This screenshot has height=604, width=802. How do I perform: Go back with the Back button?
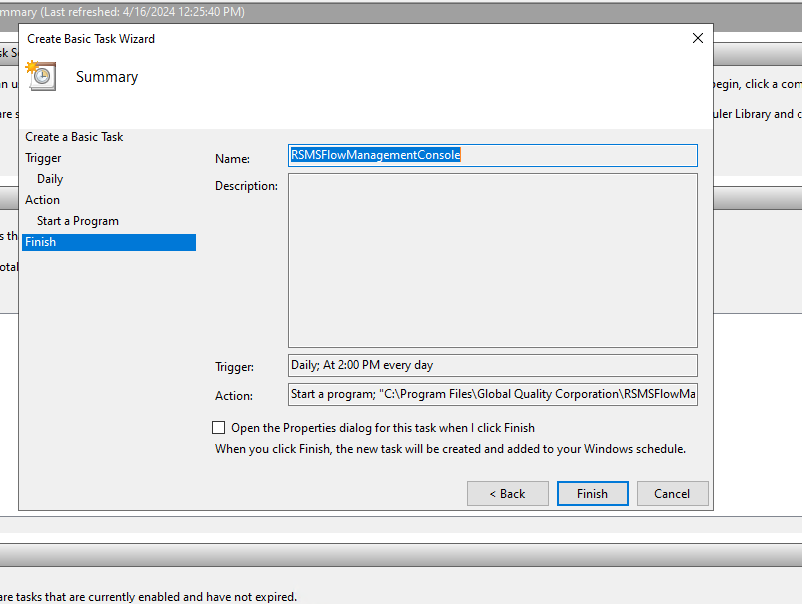tap(507, 494)
